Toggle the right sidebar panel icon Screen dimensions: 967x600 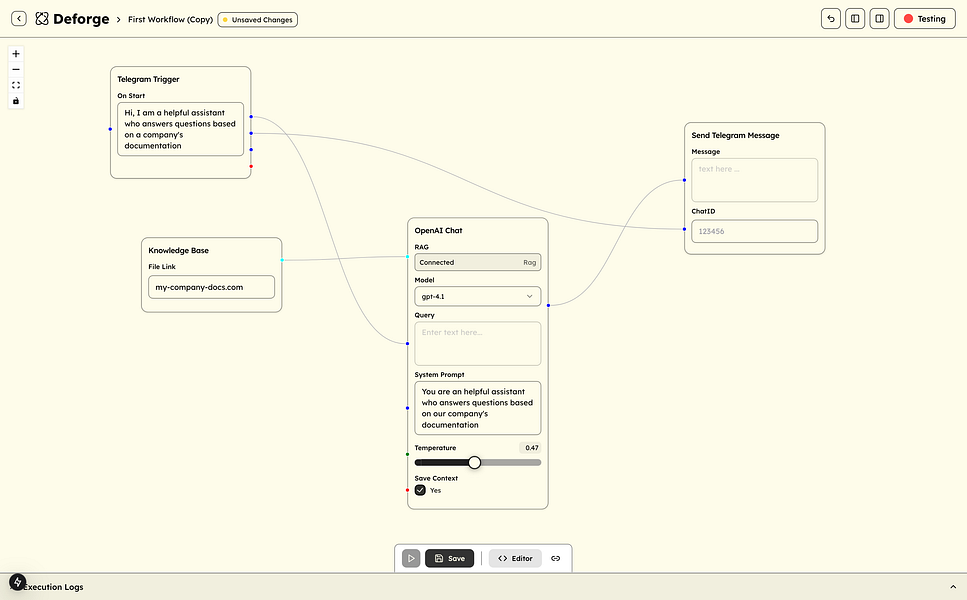tap(879, 18)
